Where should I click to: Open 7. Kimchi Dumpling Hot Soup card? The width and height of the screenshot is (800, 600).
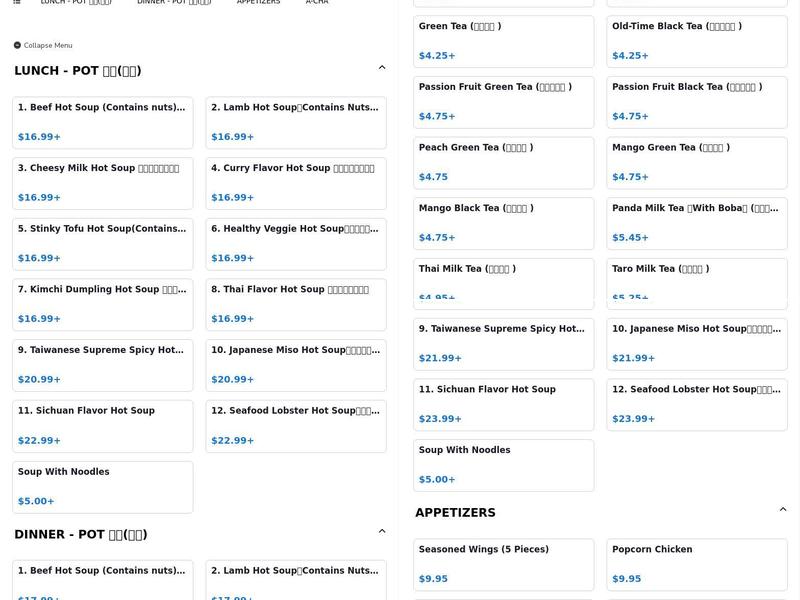(103, 304)
